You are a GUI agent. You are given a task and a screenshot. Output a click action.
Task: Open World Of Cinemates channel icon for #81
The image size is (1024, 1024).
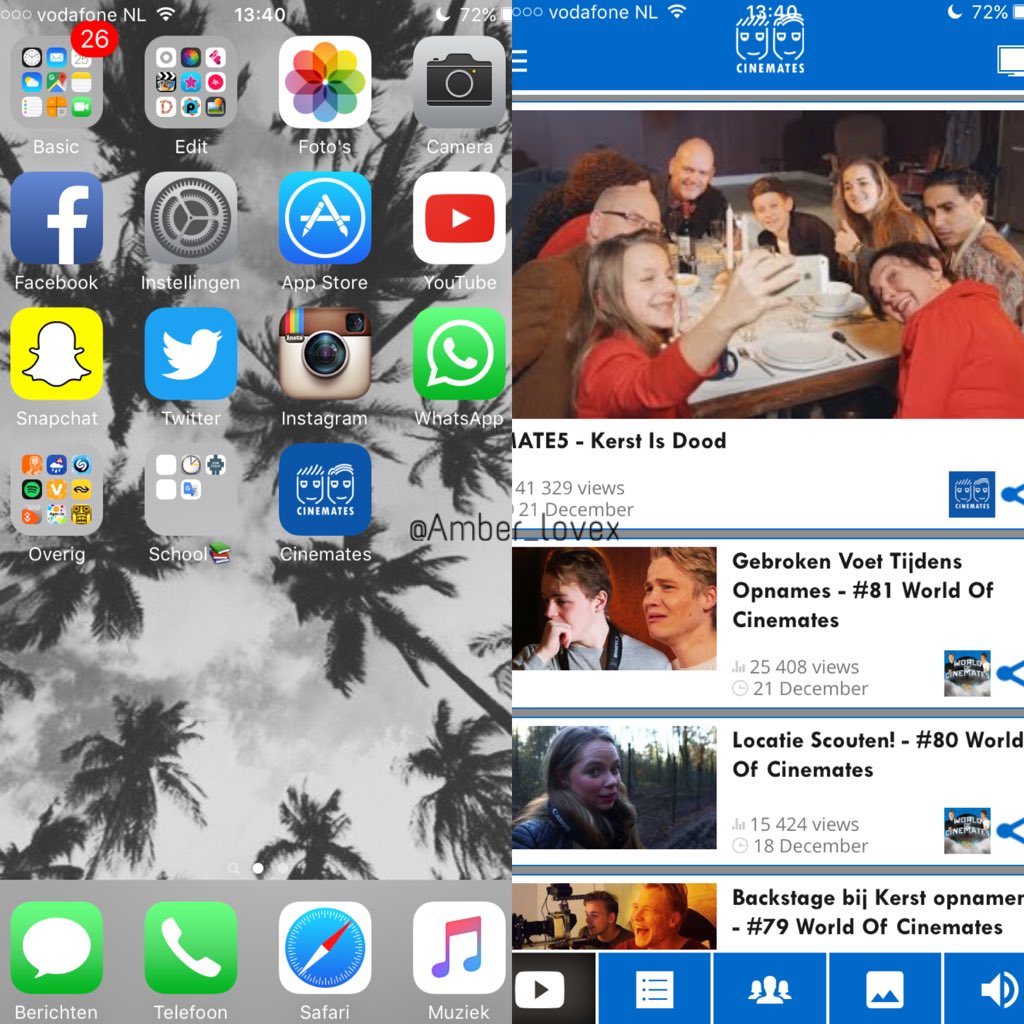point(967,673)
